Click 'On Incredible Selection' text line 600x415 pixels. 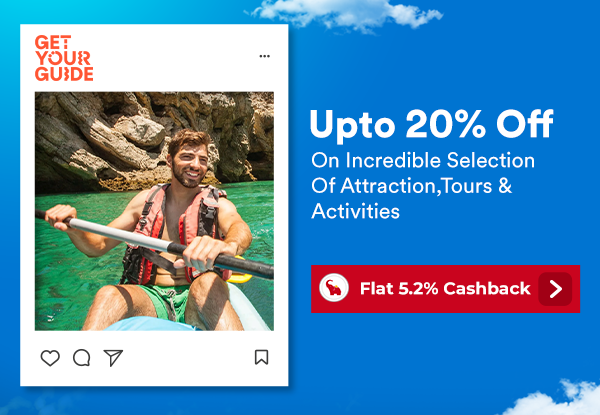coord(423,160)
